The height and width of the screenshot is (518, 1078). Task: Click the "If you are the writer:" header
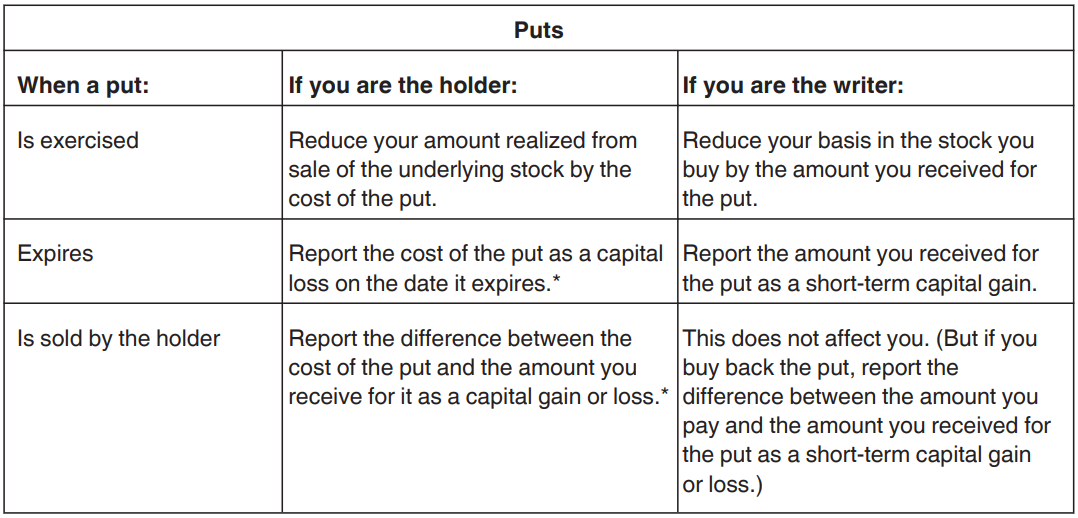pyautogui.click(x=793, y=86)
